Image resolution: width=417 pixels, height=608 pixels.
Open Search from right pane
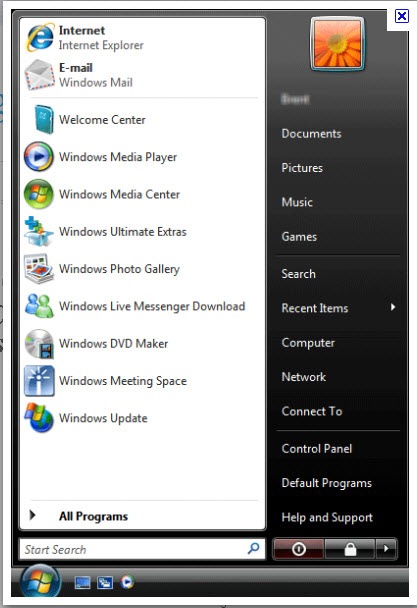[x=298, y=274]
